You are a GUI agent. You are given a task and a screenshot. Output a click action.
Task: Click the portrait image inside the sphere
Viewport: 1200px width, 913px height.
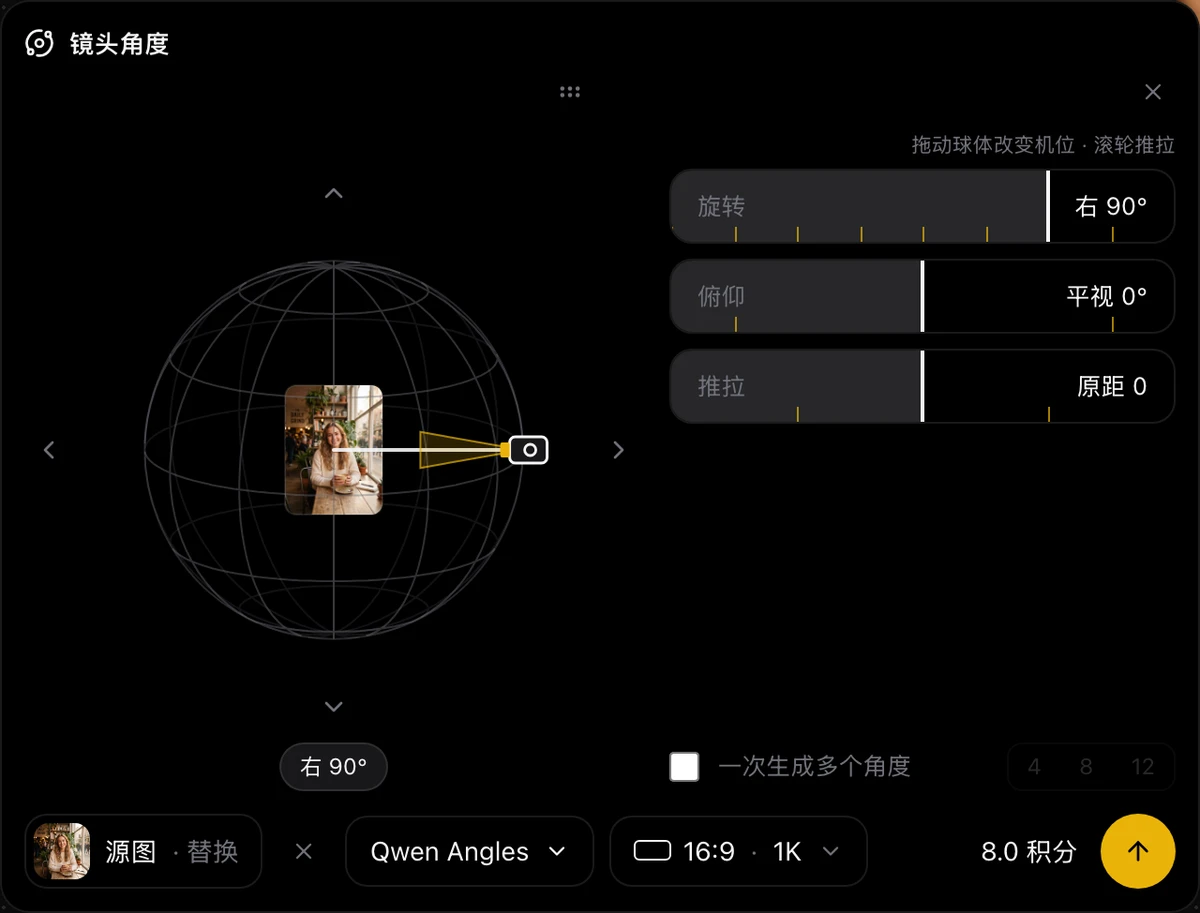pyautogui.click(x=334, y=450)
